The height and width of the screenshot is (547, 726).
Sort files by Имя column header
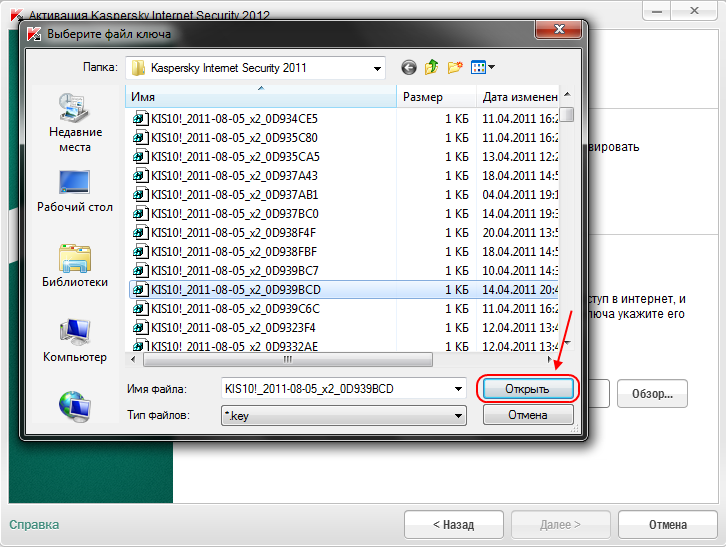point(260,97)
